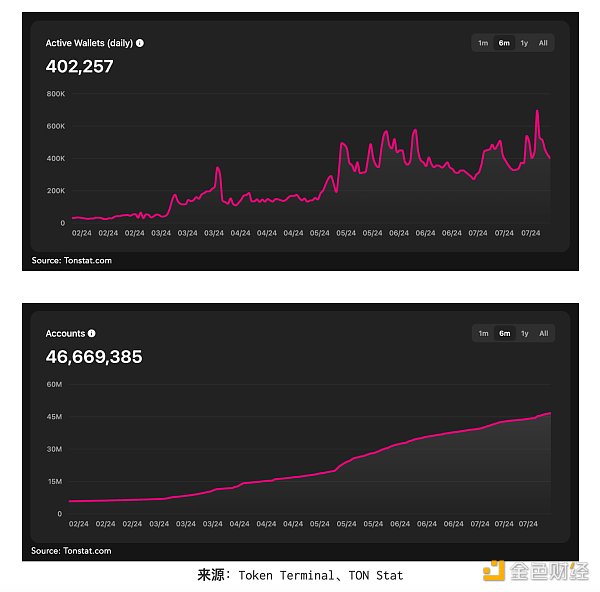Viewport: 600px width, 592px height.
Task: Click the Source: Tonstat.com text under Active Wallets
Action: click(x=72, y=261)
